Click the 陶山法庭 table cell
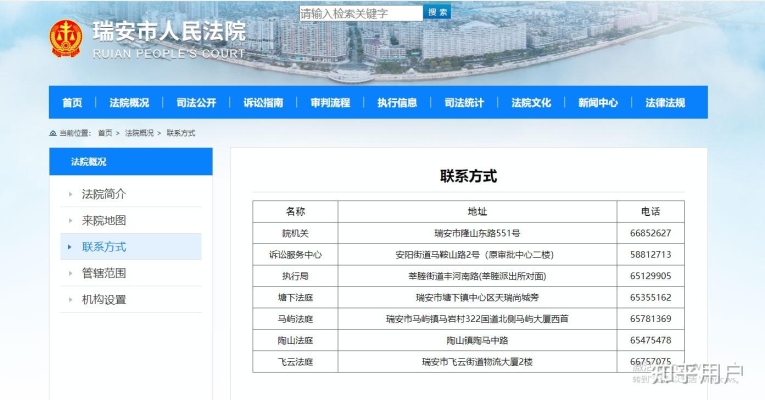The height and width of the screenshot is (400, 765). click(x=295, y=340)
